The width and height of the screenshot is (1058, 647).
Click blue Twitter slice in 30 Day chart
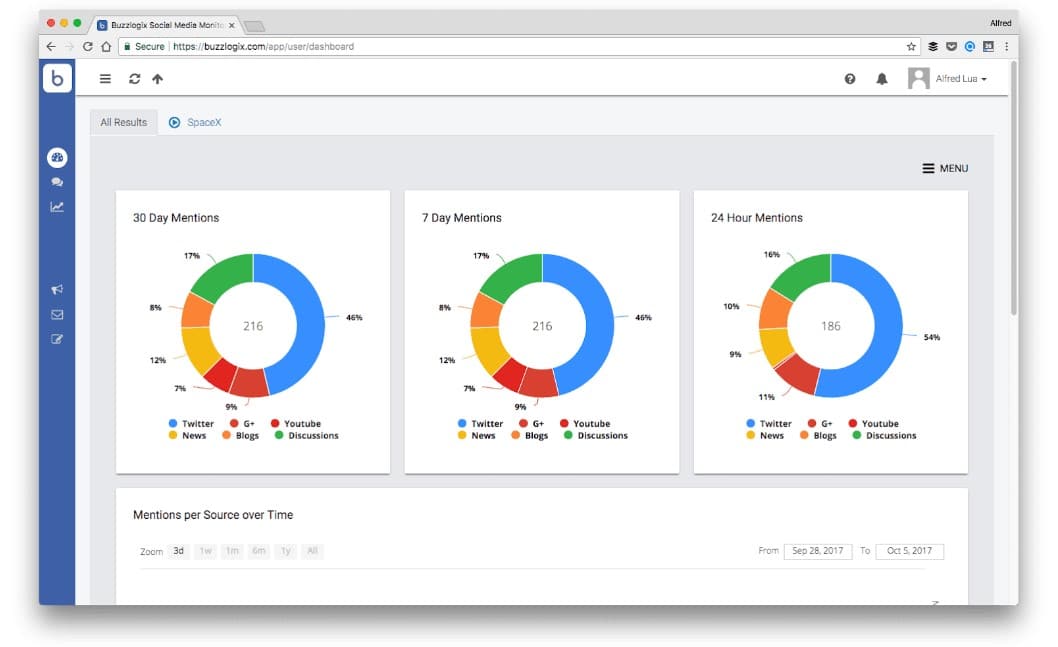point(308,317)
